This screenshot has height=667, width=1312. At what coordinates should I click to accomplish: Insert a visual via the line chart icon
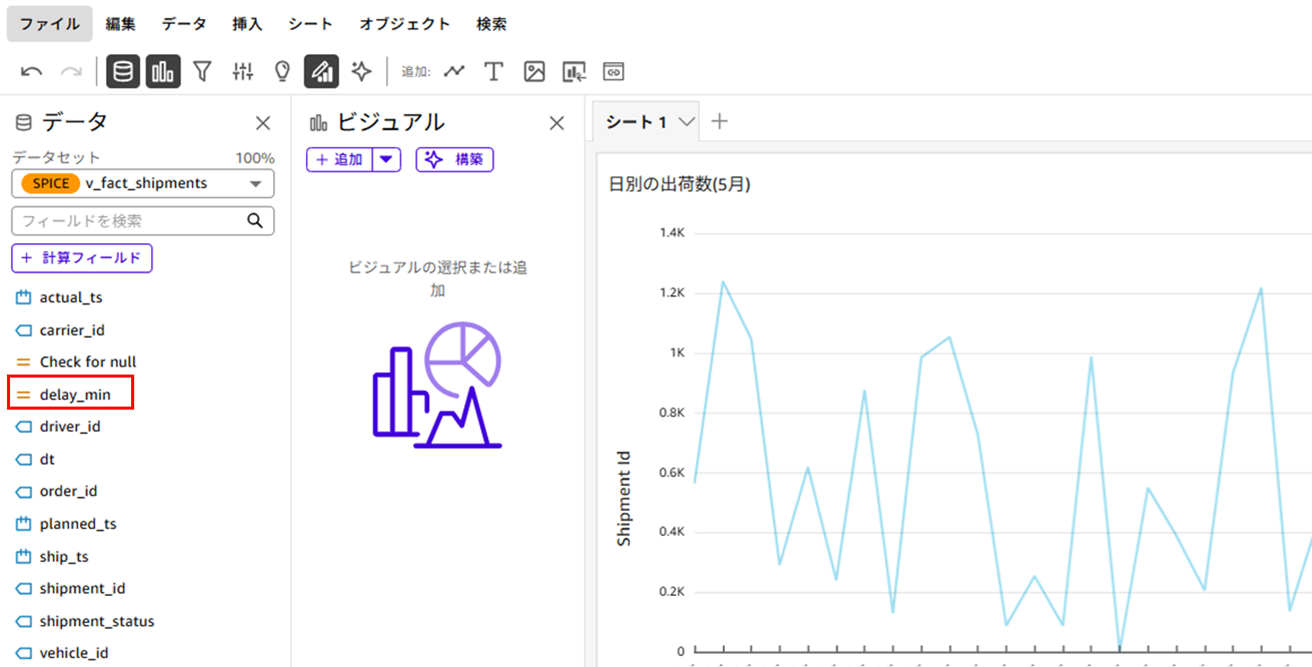tap(454, 71)
